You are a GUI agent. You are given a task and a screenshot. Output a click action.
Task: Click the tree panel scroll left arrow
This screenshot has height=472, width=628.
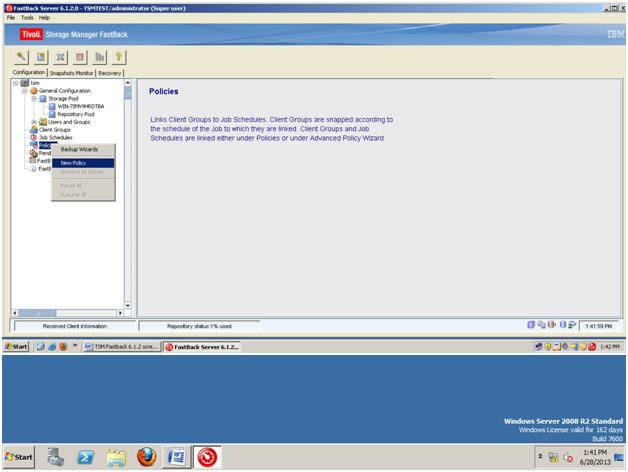point(15,313)
